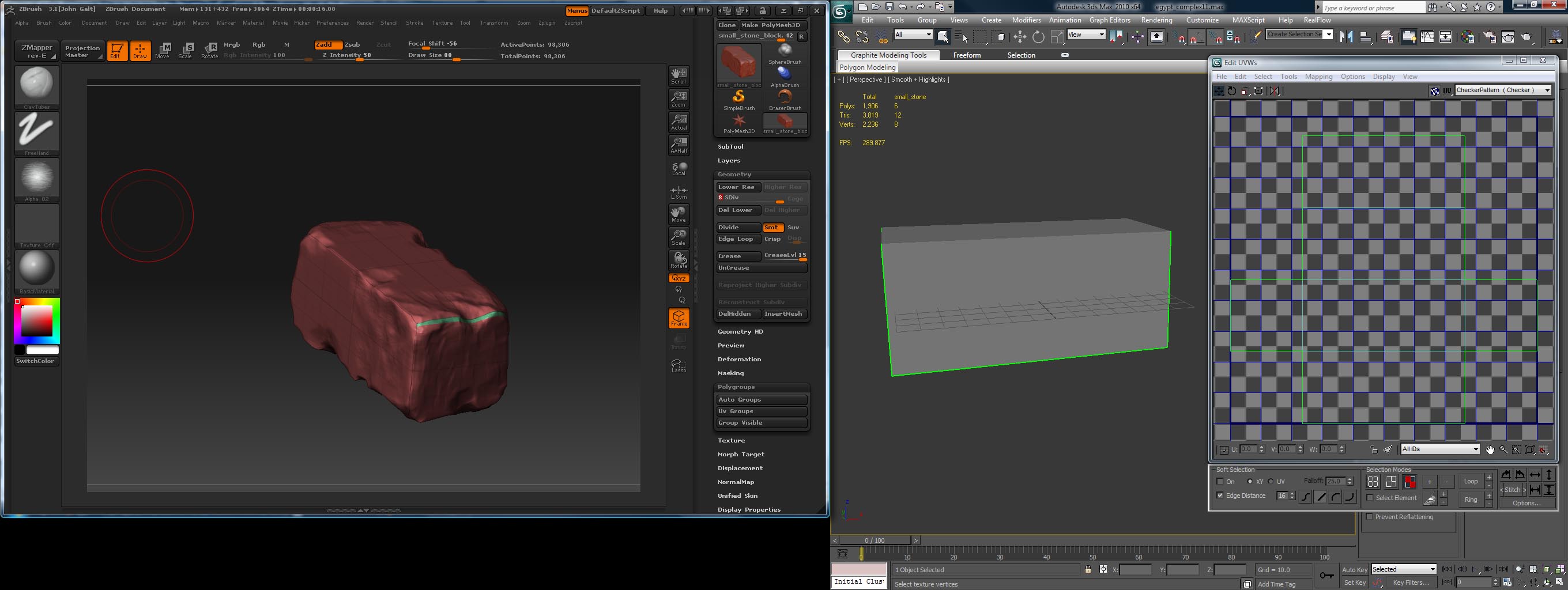
Task: Open the ZMapper rev-E plugin
Action: [x=36, y=51]
